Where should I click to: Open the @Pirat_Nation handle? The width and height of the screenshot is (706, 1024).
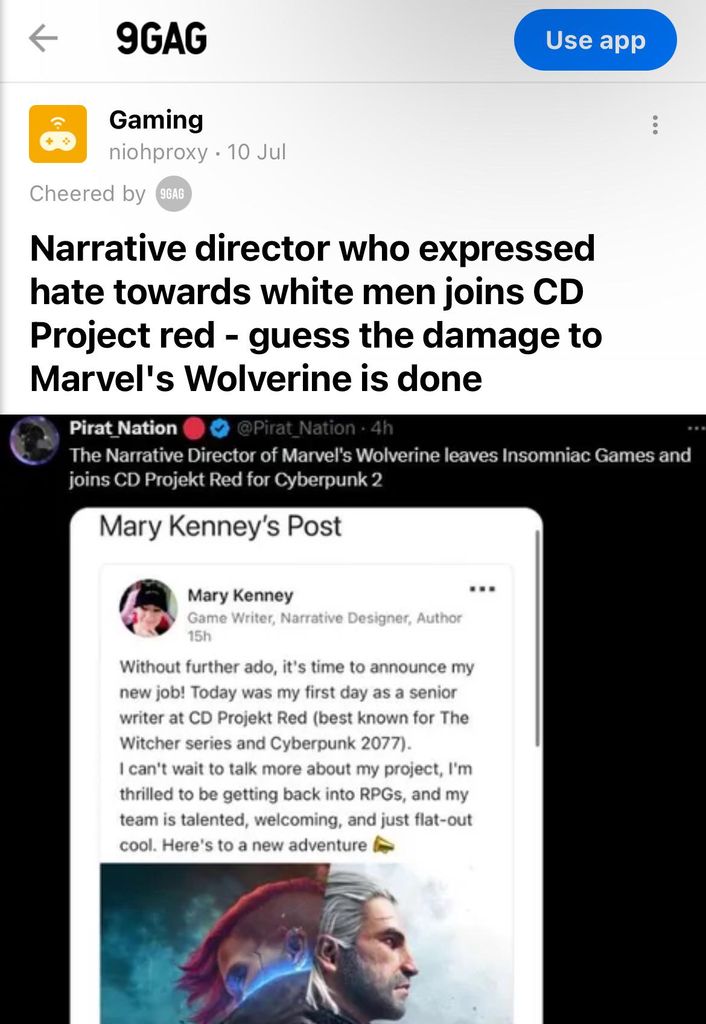tap(295, 428)
